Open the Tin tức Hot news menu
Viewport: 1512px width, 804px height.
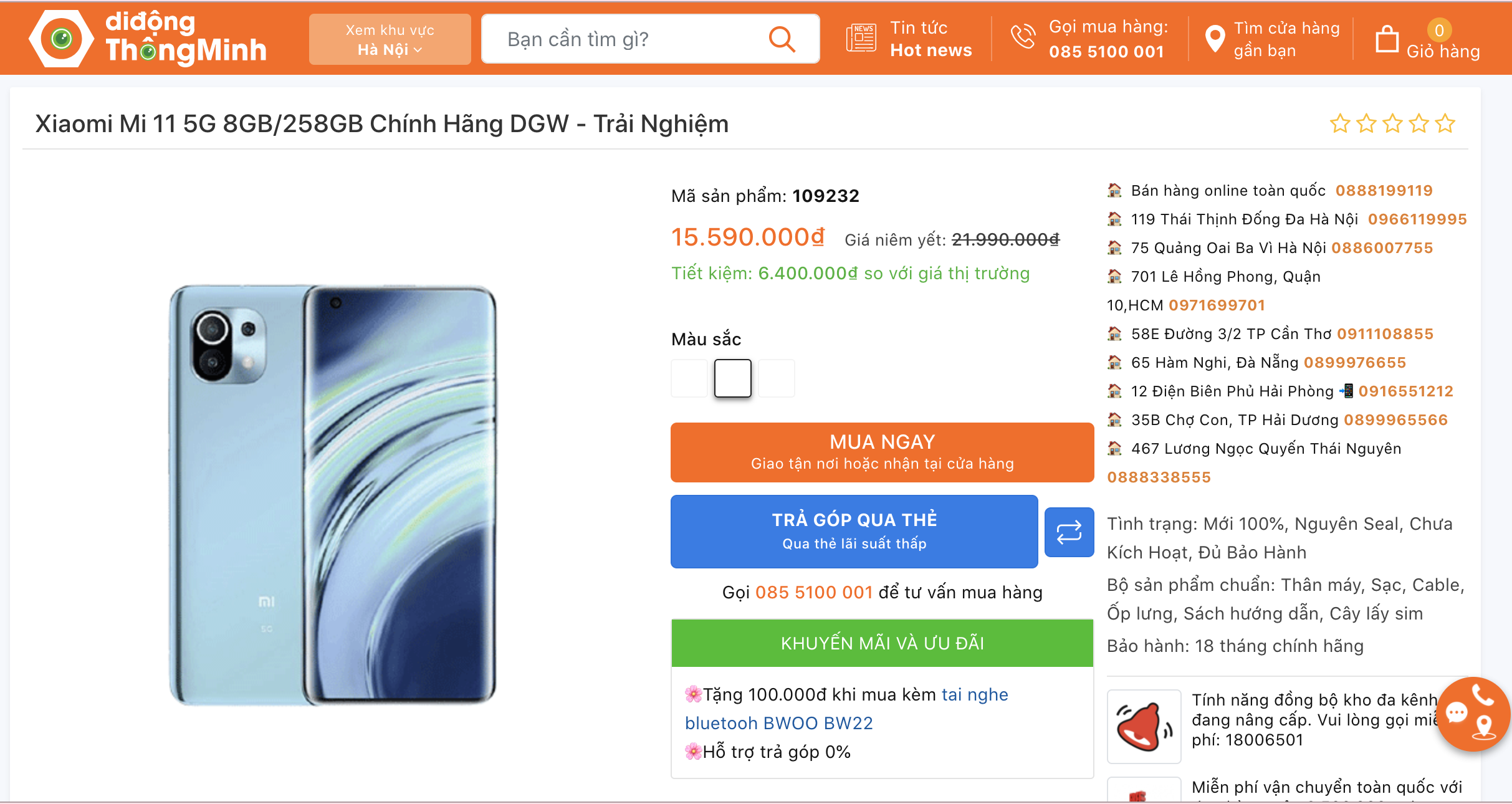point(931,39)
